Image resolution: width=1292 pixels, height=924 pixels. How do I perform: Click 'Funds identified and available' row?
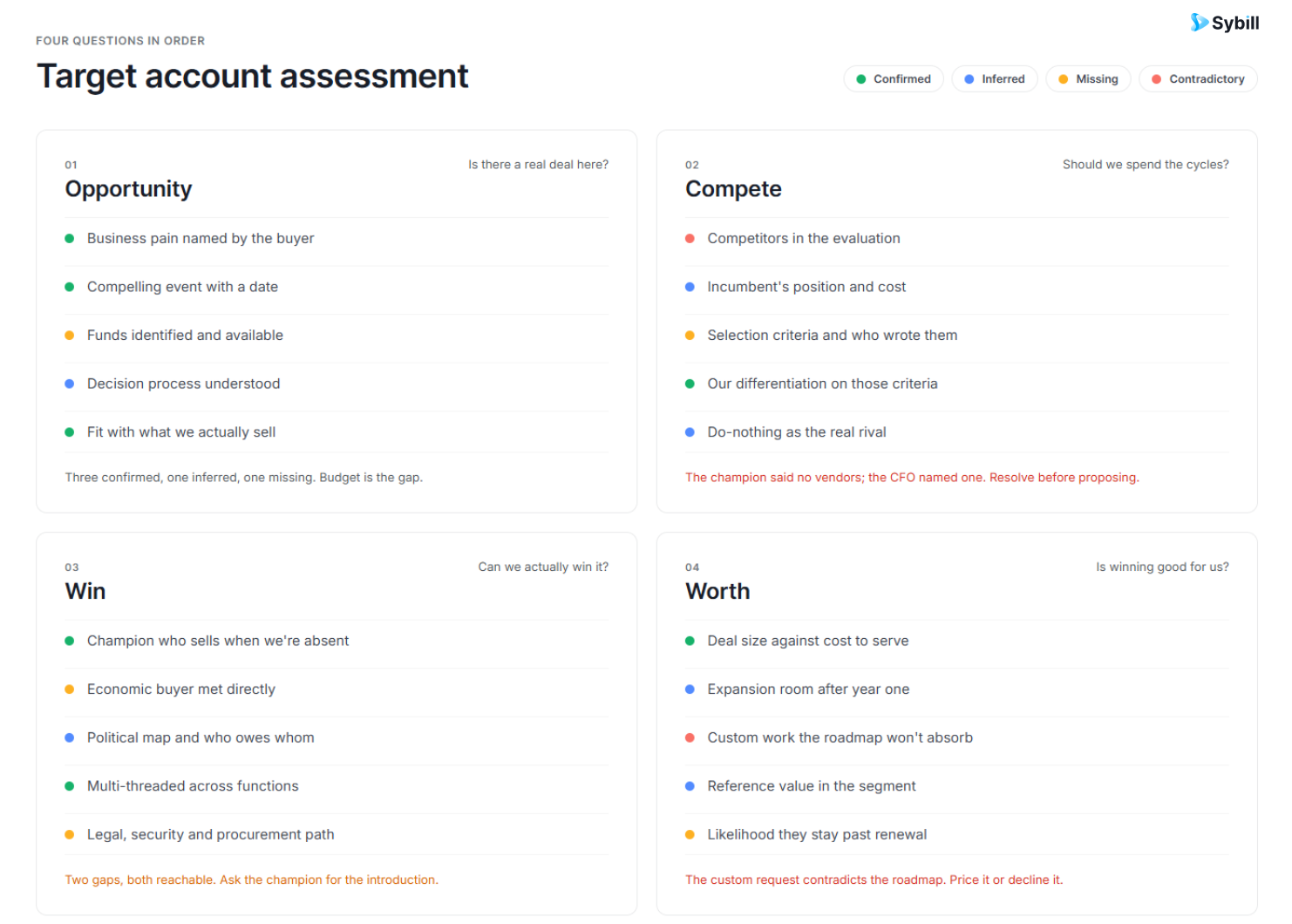coord(337,336)
